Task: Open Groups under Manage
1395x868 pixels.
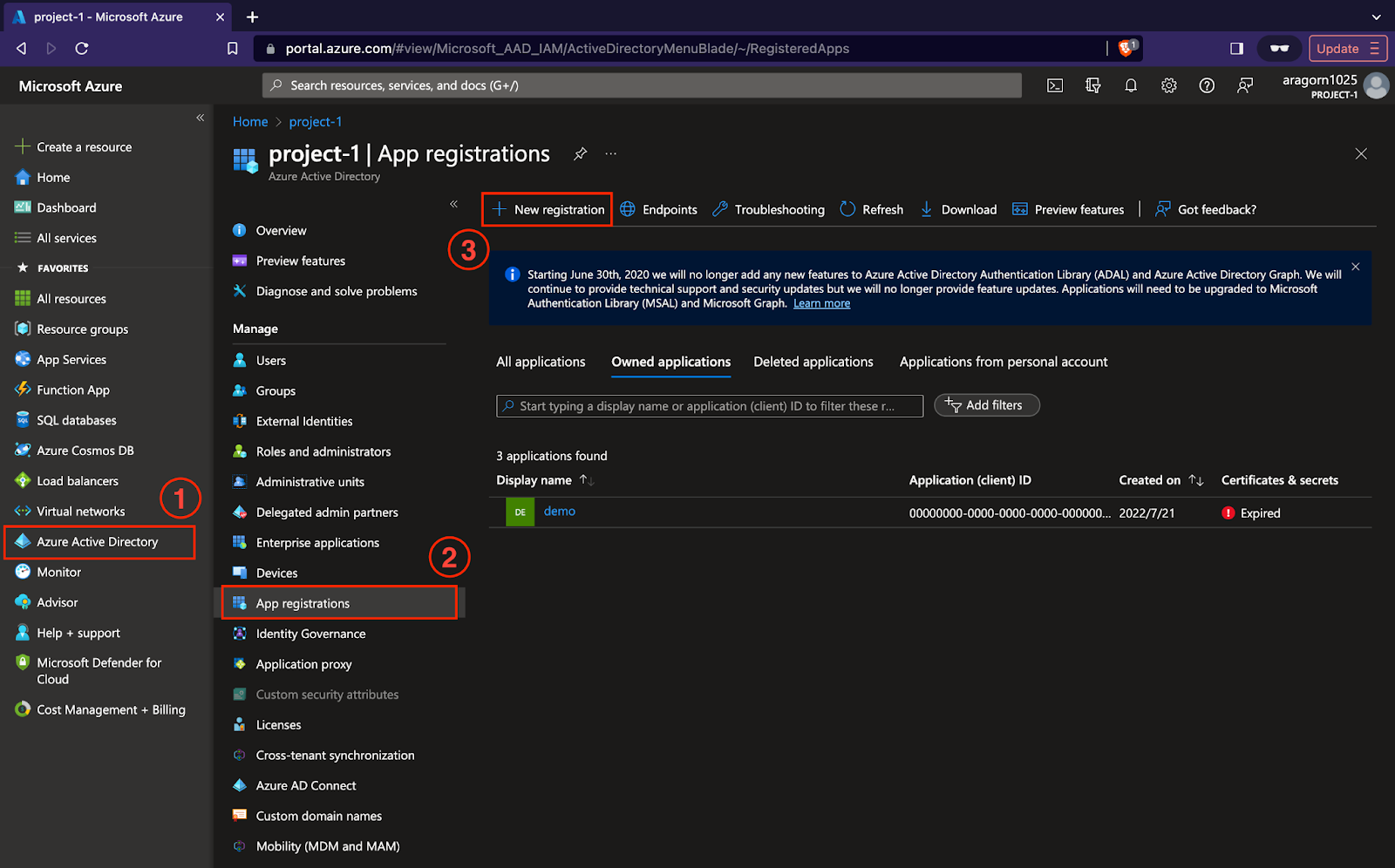Action: tap(264, 391)
